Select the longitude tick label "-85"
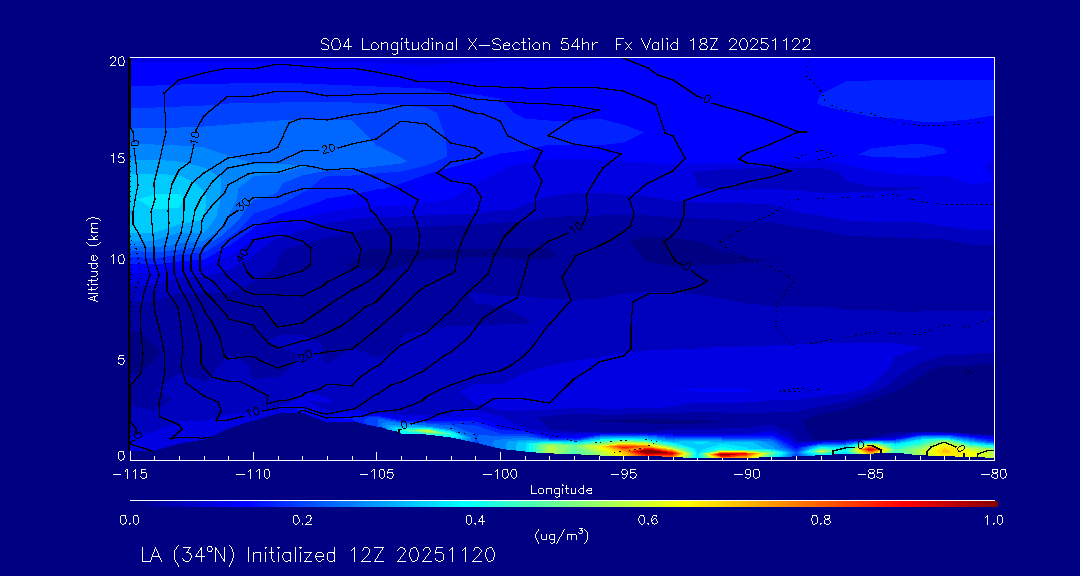The height and width of the screenshot is (576, 1080). tap(871, 474)
